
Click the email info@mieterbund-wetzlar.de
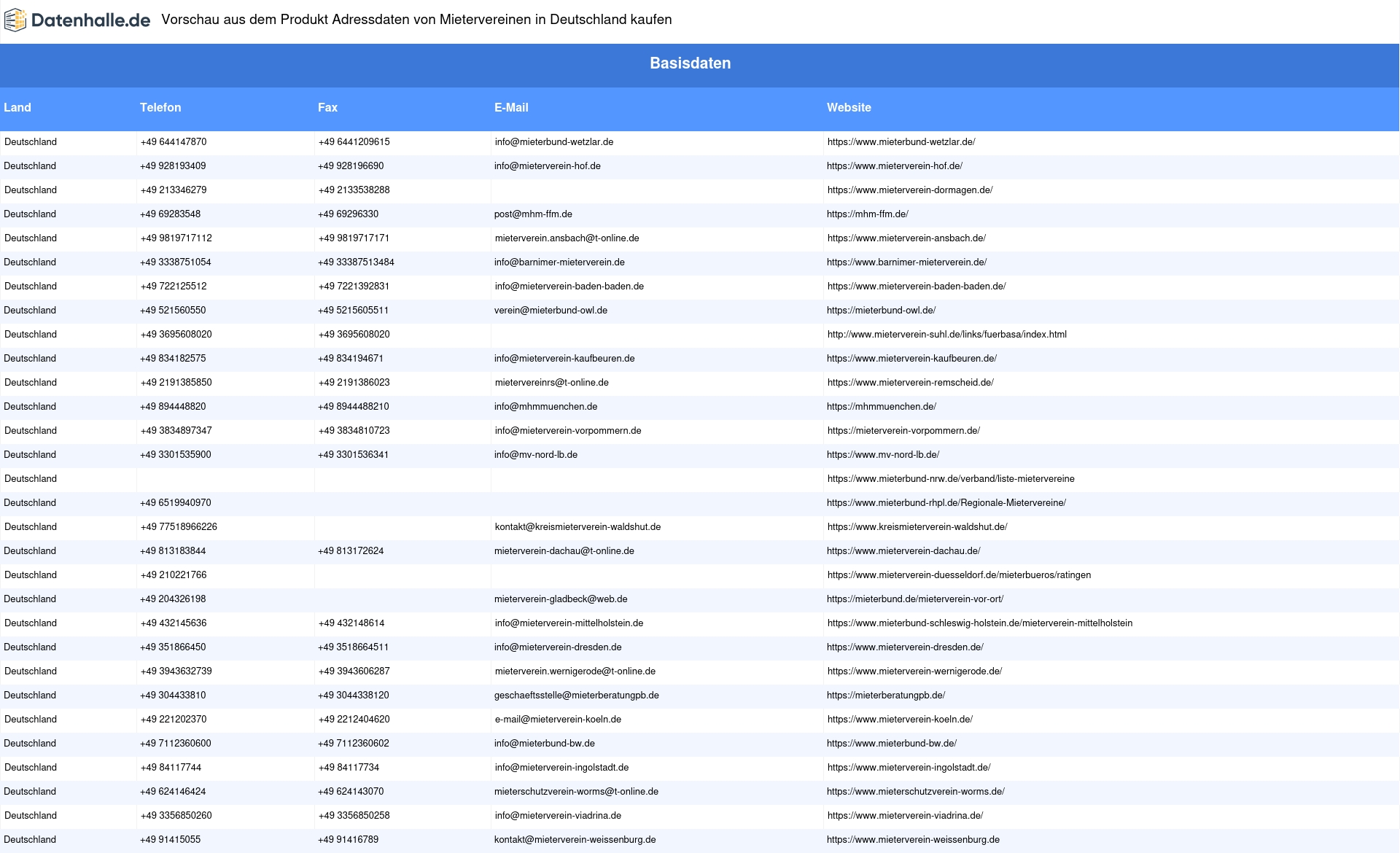pos(554,142)
